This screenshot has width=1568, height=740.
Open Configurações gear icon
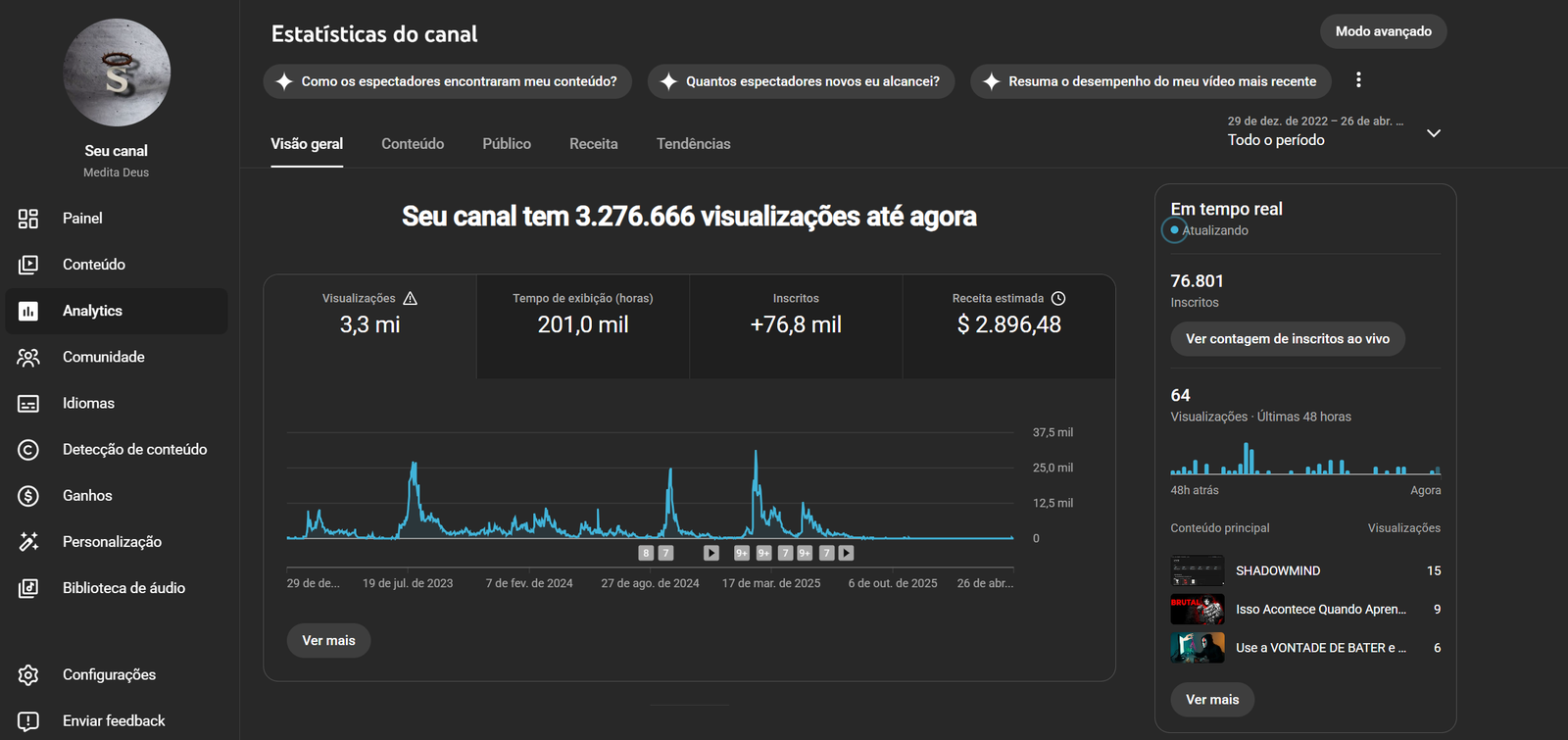28,675
